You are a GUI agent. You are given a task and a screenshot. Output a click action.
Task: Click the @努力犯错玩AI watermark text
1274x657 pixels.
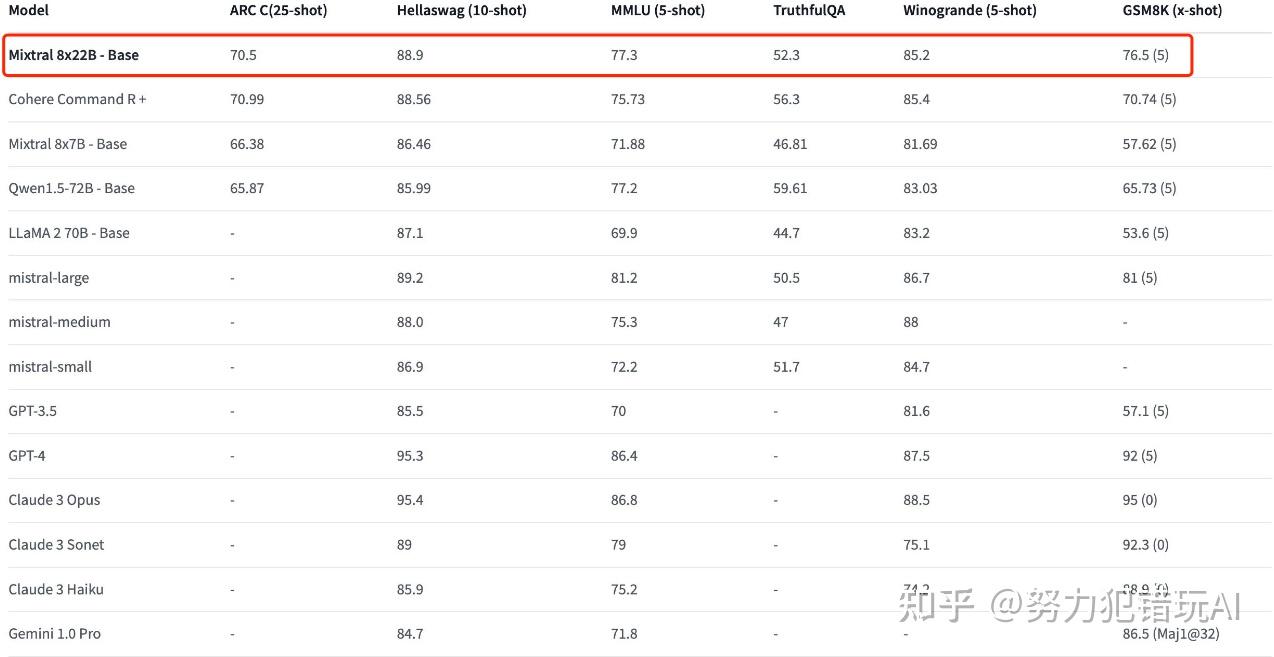pos(1115,606)
